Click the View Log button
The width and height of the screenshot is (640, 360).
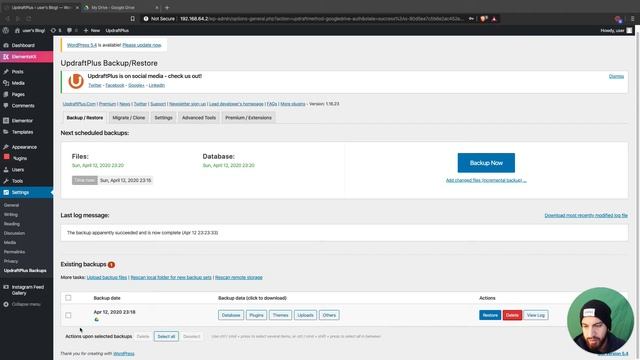point(536,315)
